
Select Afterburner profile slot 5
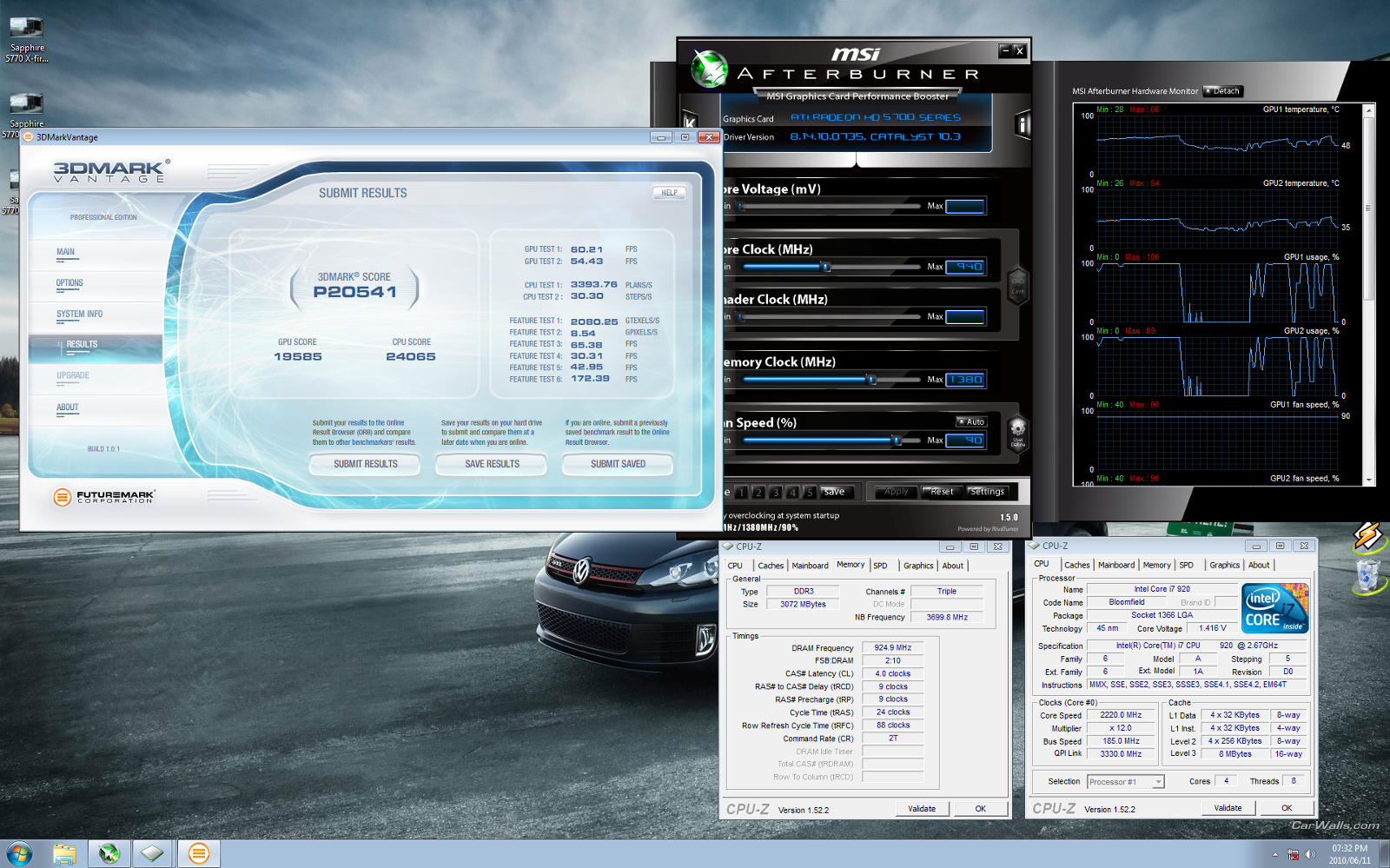[x=810, y=492]
